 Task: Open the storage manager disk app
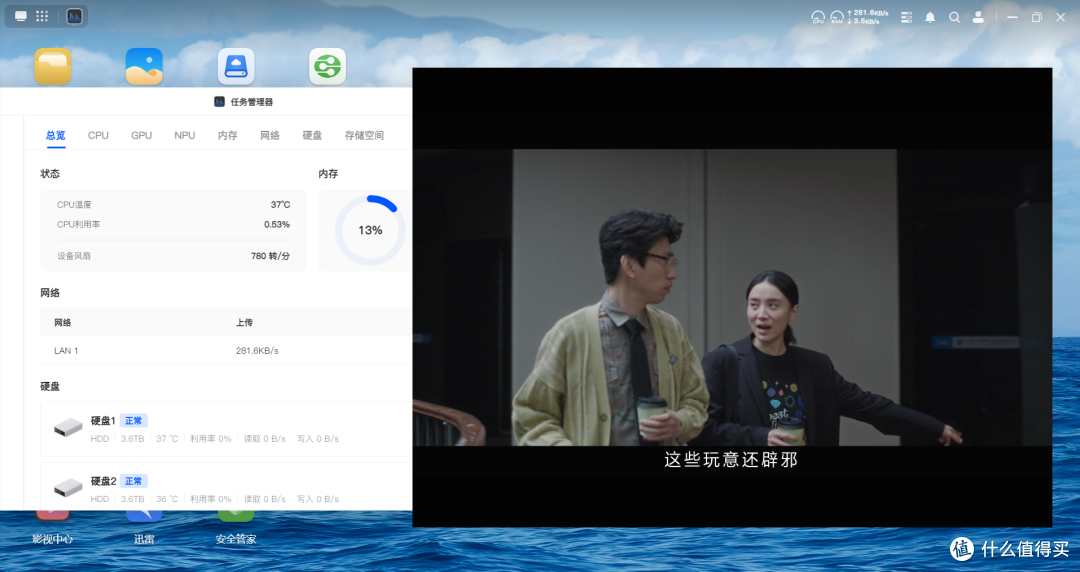point(236,67)
